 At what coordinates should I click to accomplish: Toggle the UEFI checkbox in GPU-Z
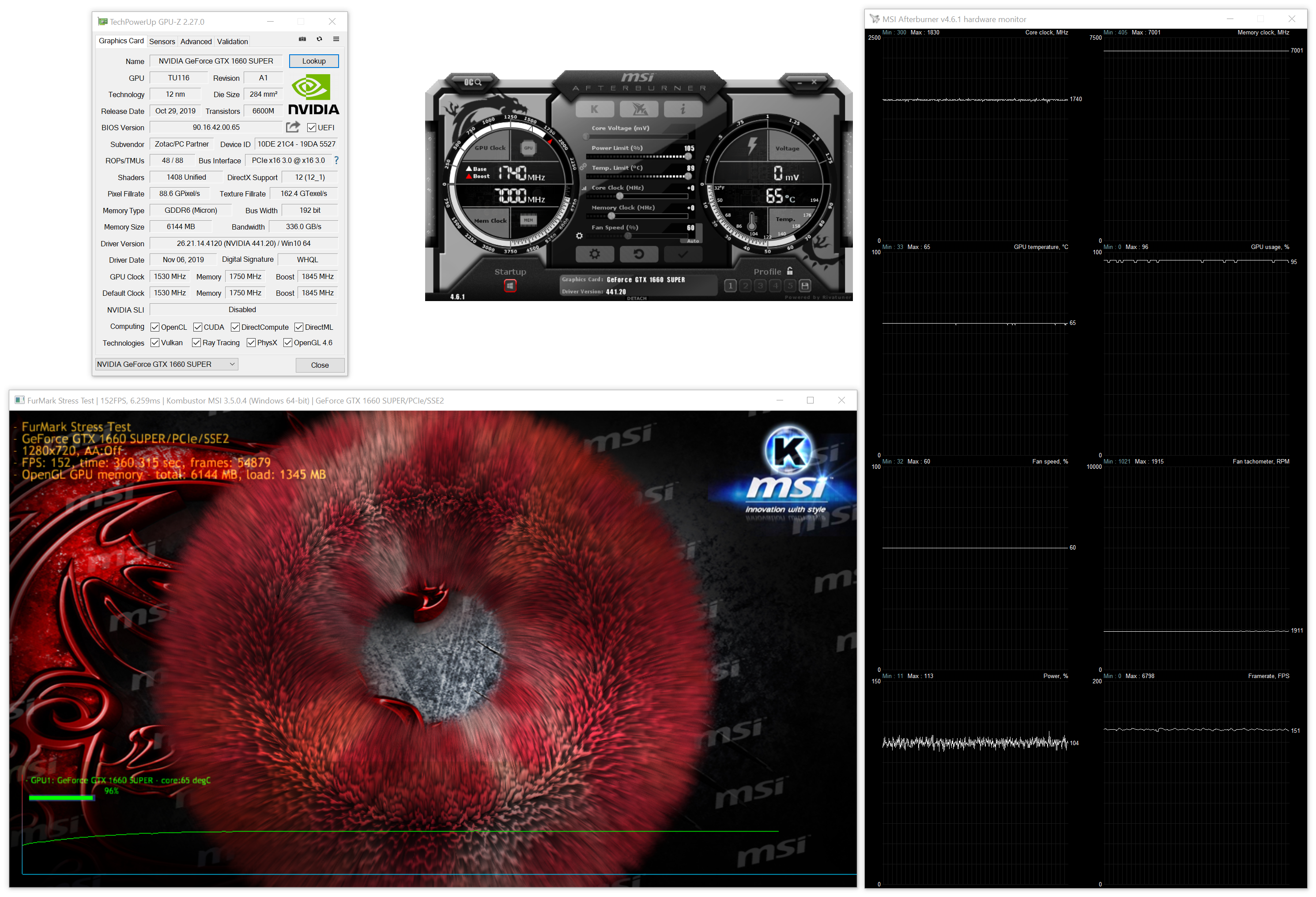(312, 127)
